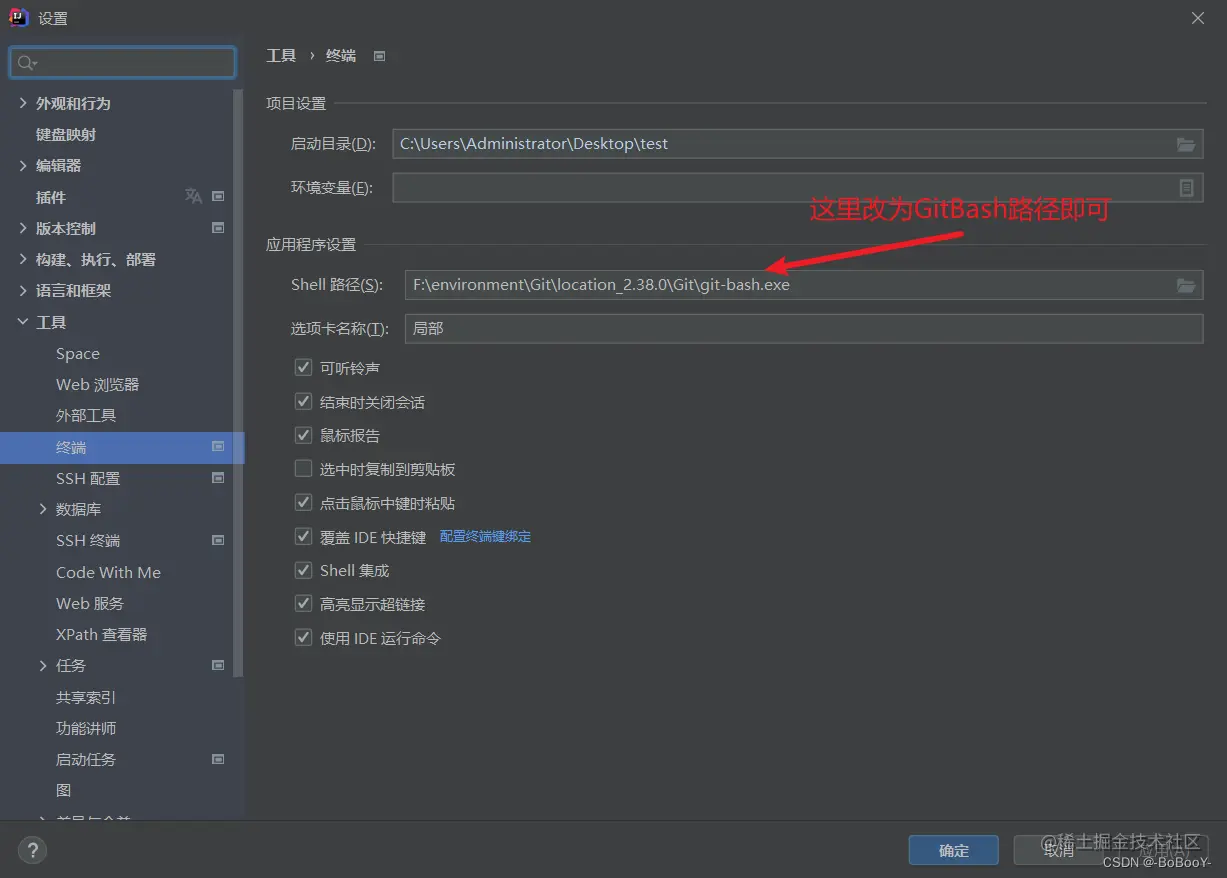This screenshot has width=1227, height=878.
Task: Enable 选中时复制到剪贴板 checkbox
Action: point(304,469)
